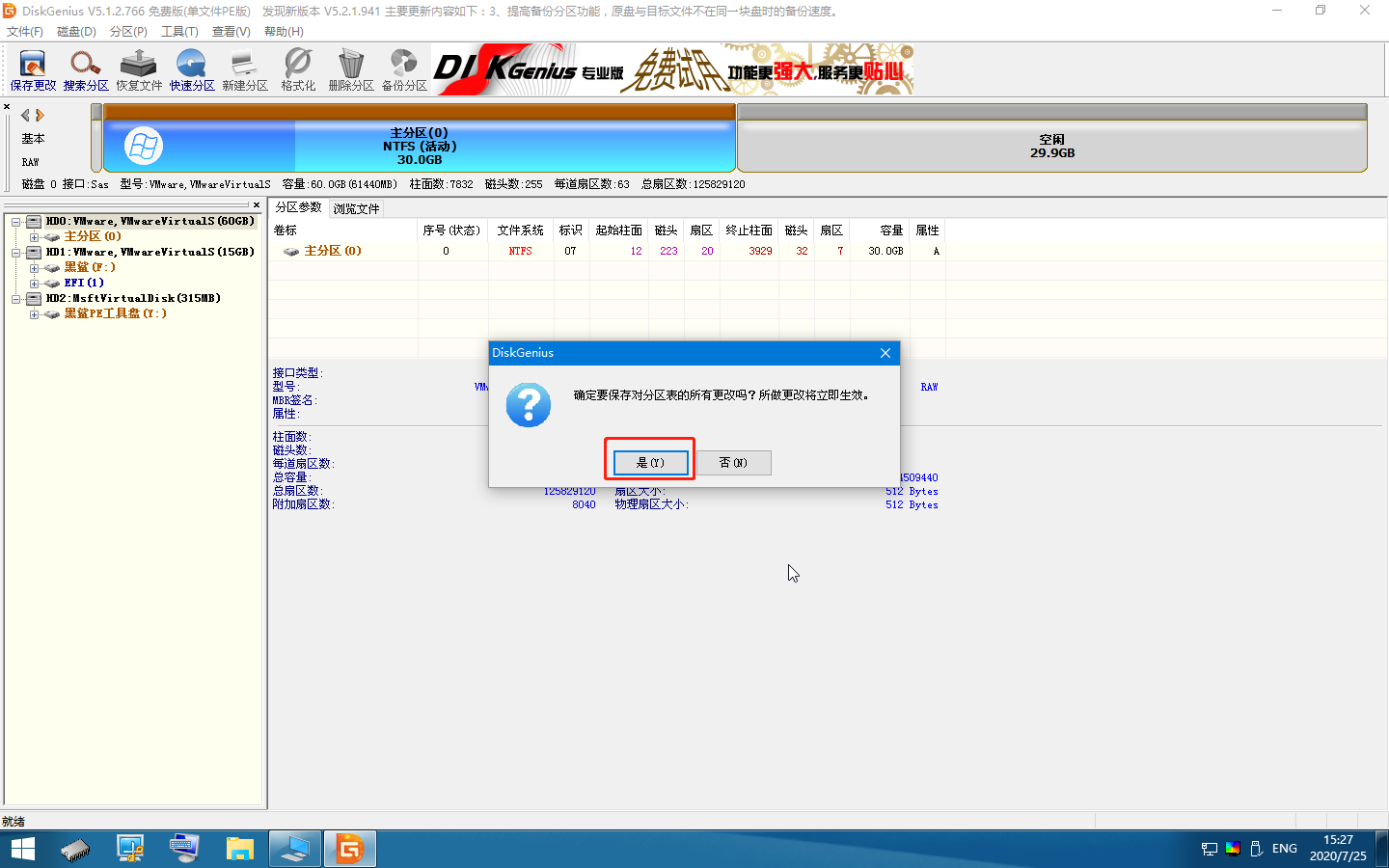Click the 容量 column header
The image size is (1389, 868).
[880, 231]
